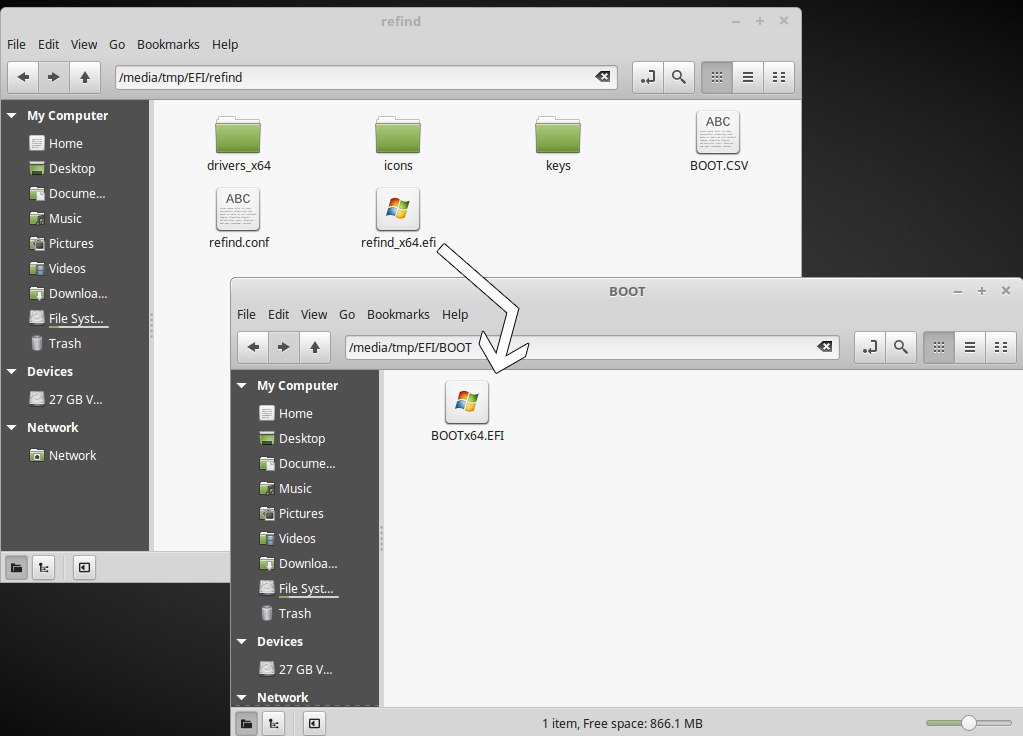Collapse Devices section in refind sidebar
The image size is (1023, 736).
pos(12,371)
